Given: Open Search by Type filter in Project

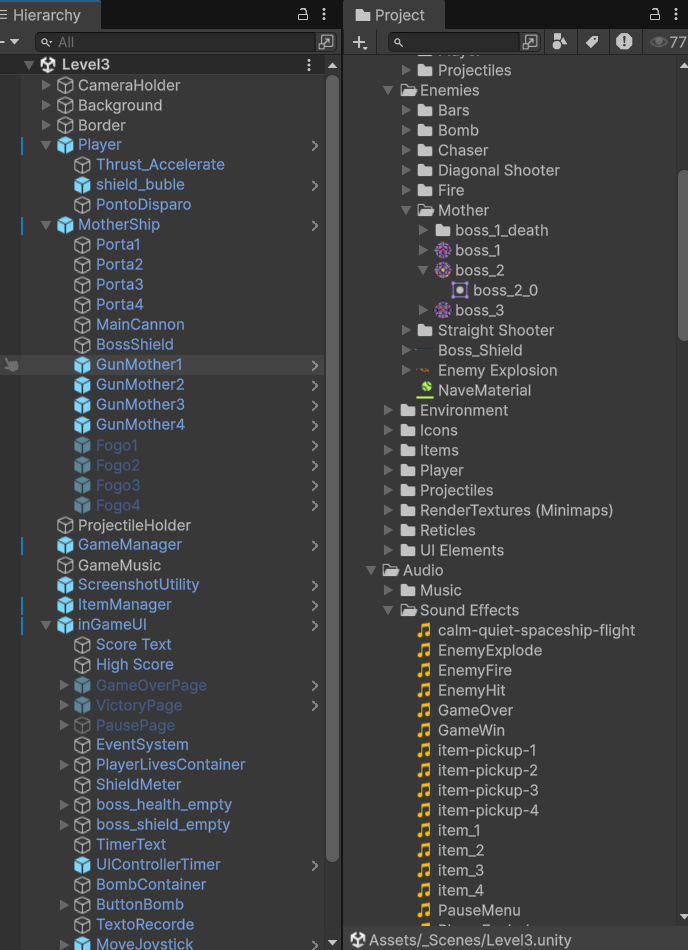Looking at the screenshot, I should [560, 42].
